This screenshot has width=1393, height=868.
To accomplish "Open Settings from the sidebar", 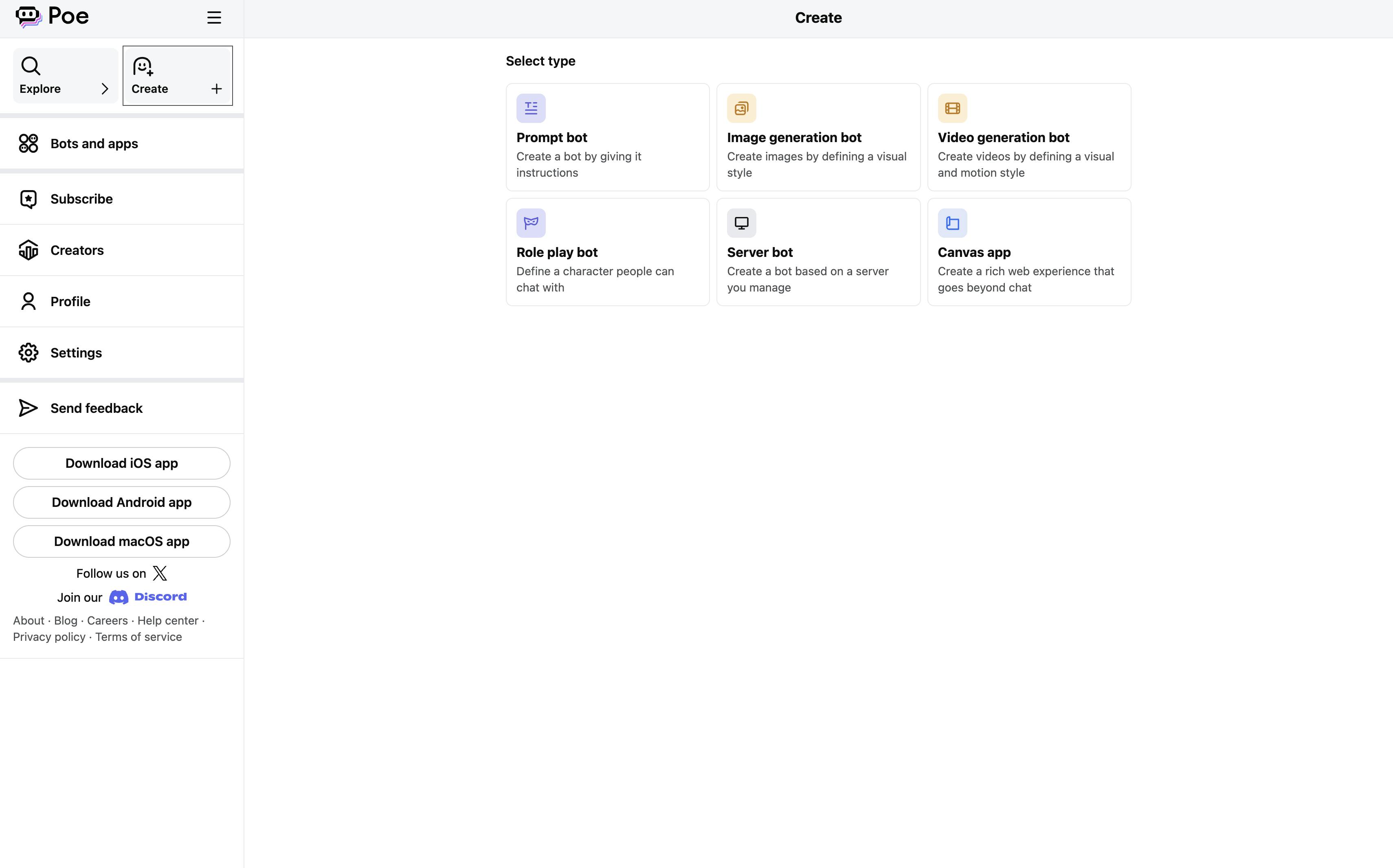I will click(76, 353).
